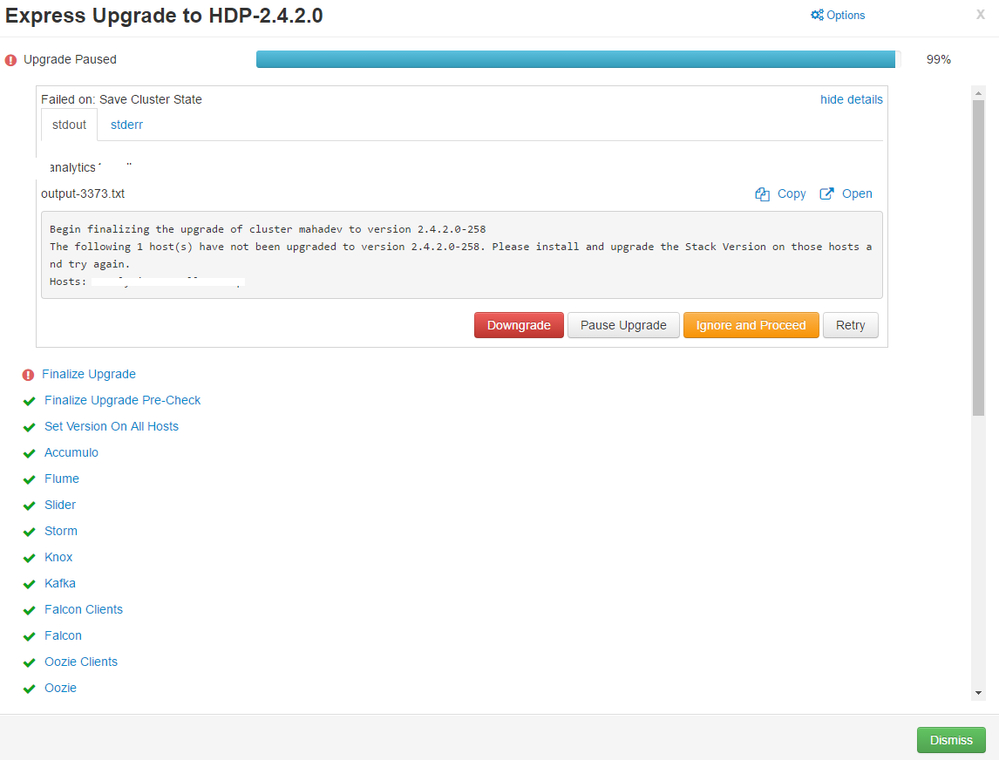
Task: Click Pause Upgrade
Action: (623, 325)
